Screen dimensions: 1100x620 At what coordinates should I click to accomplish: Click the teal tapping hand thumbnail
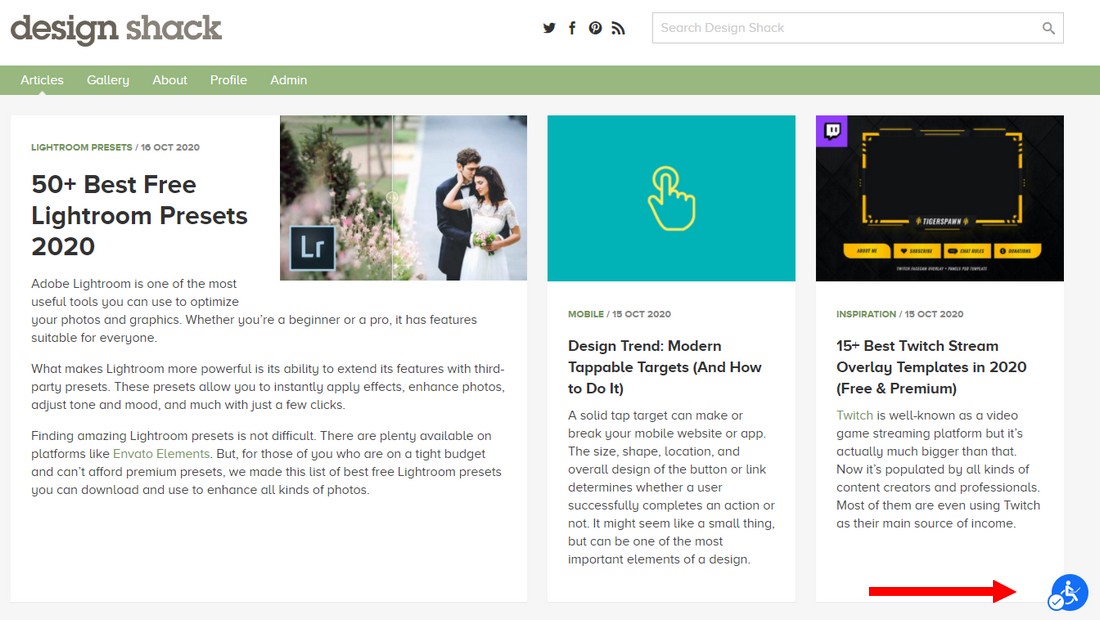coord(671,198)
